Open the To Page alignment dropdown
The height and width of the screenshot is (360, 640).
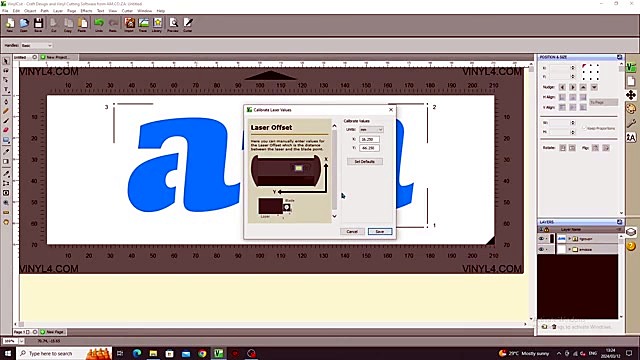(x=603, y=102)
